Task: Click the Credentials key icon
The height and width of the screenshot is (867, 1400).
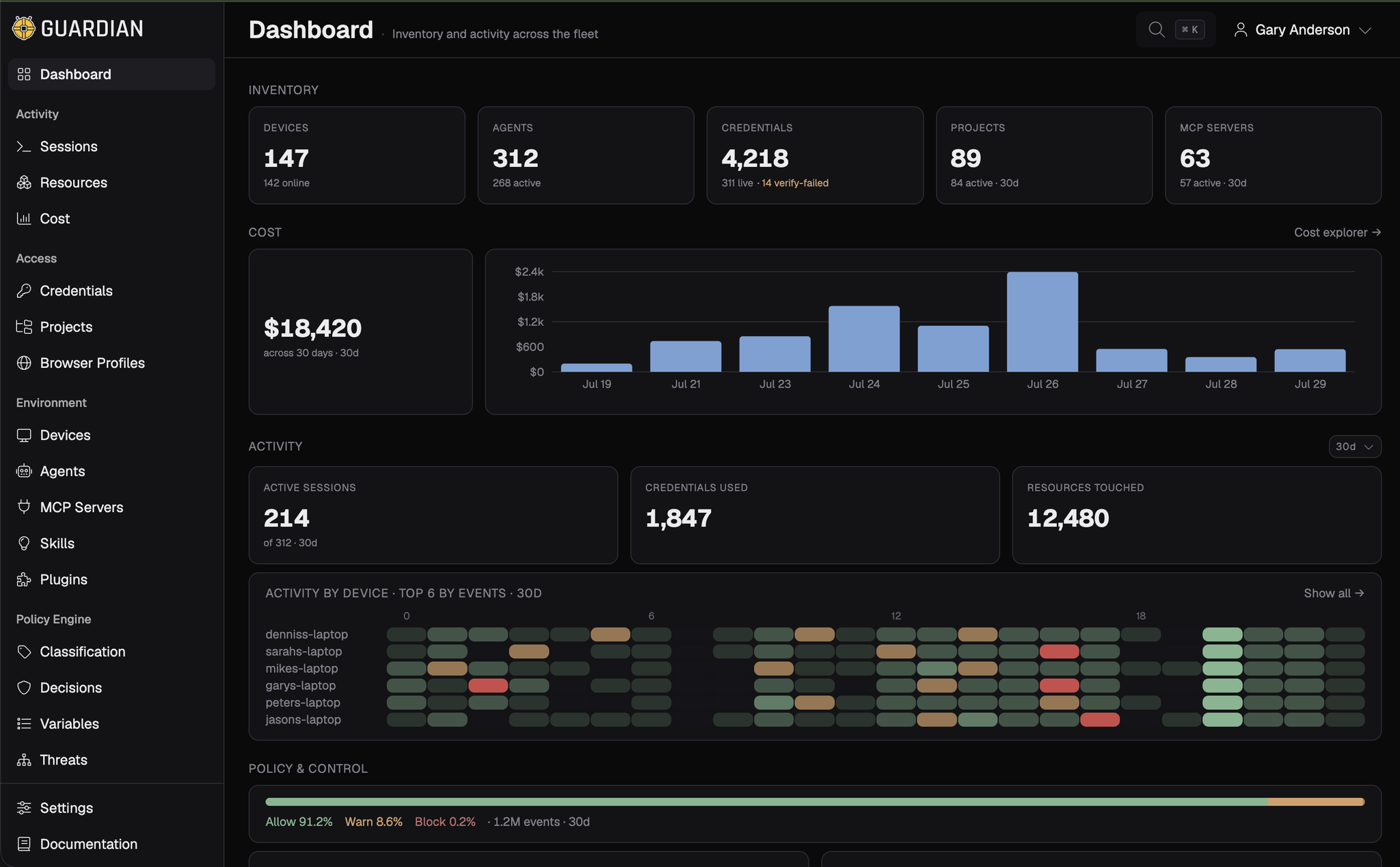Action: click(x=24, y=291)
